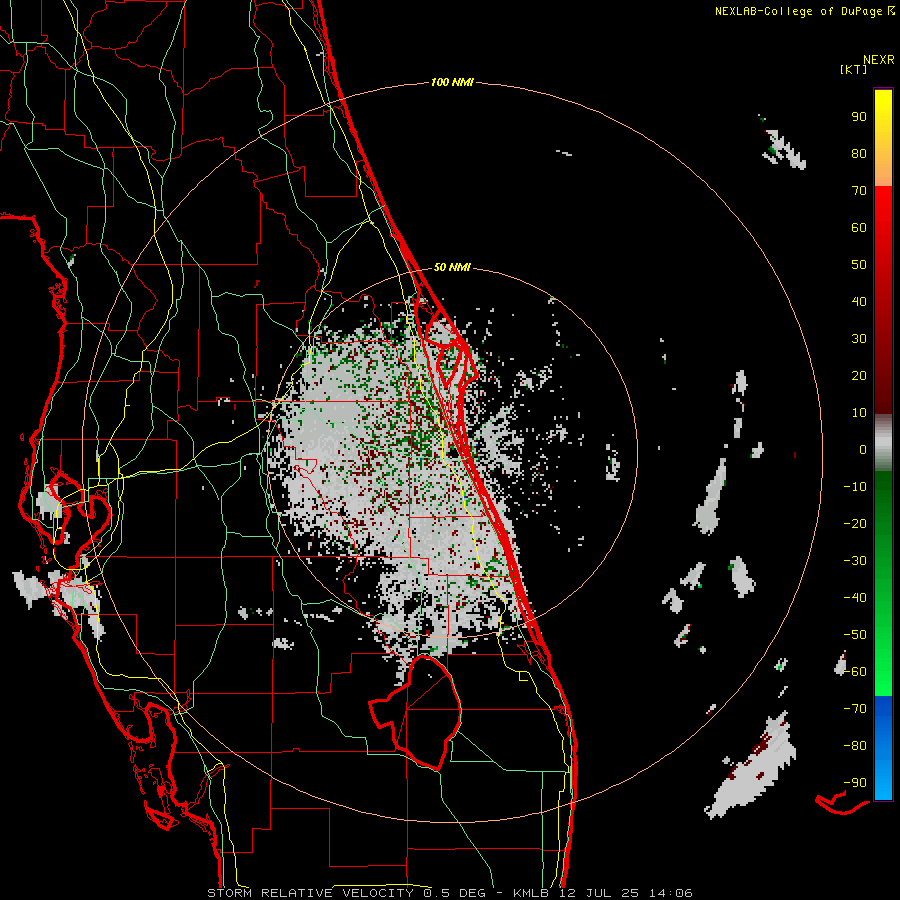Select the -10 value on velocity scale

point(855,487)
